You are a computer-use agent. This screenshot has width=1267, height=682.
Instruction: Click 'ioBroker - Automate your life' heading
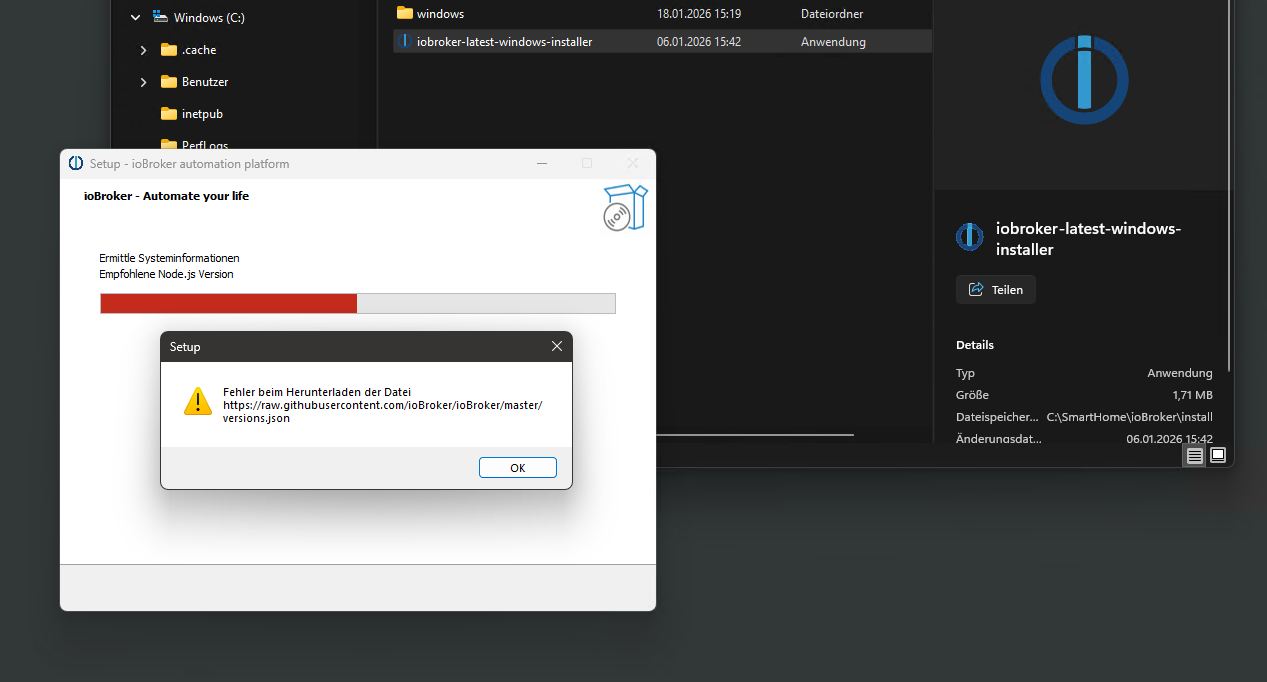pos(166,196)
